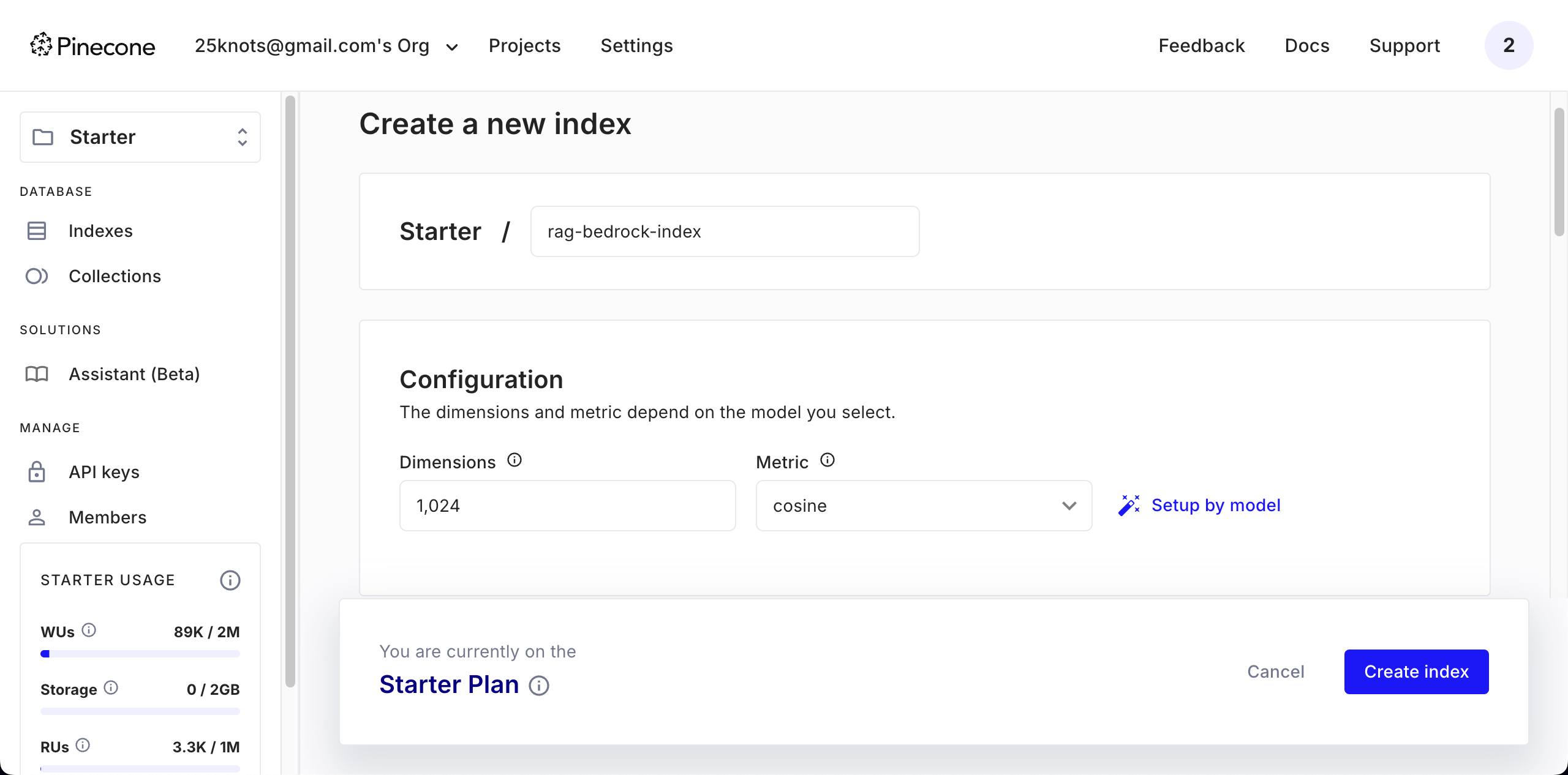
Task: Cancel index creation
Action: pos(1276,672)
